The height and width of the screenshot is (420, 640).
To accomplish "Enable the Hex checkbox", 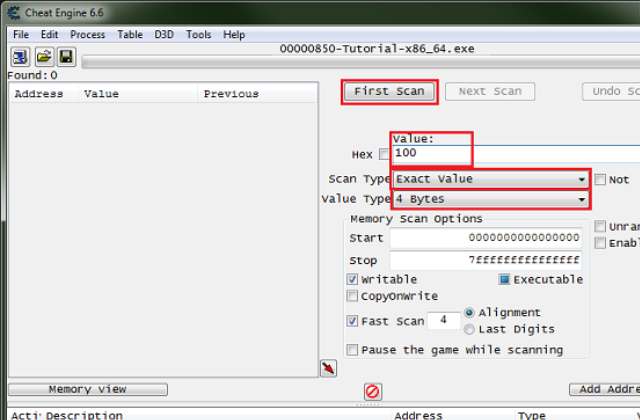I will (x=385, y=155).
